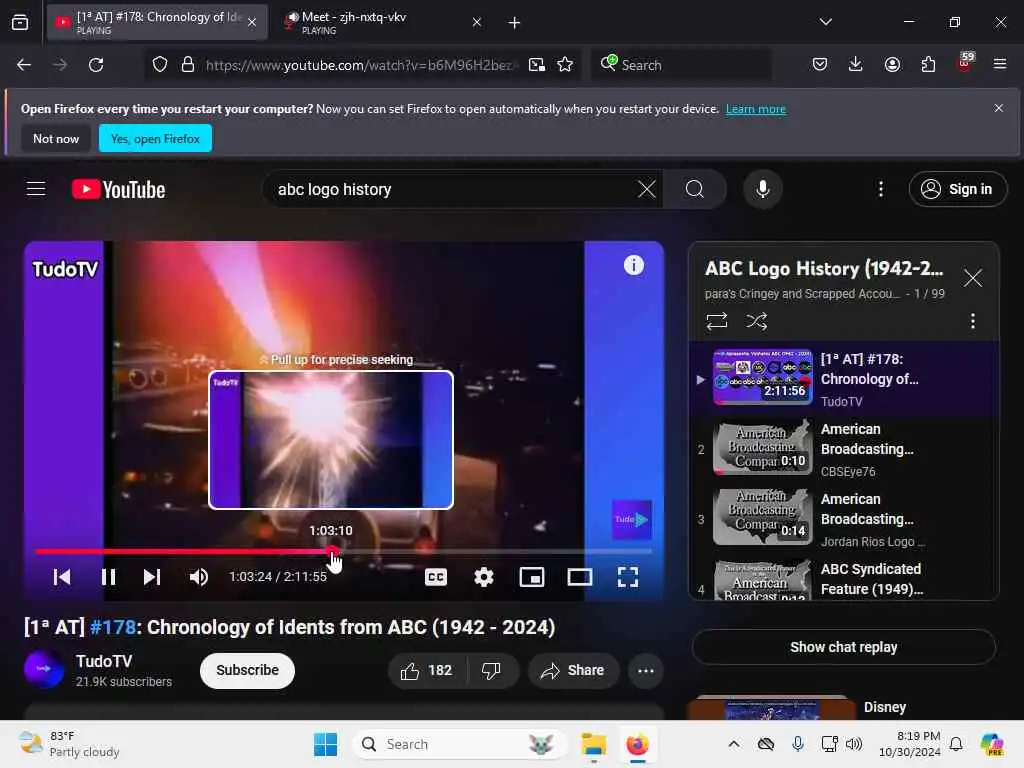The image size is (1024, 768).
Task: Open TudoTV channel avatar
Action: pyautogui.click(x=44, y=669)
